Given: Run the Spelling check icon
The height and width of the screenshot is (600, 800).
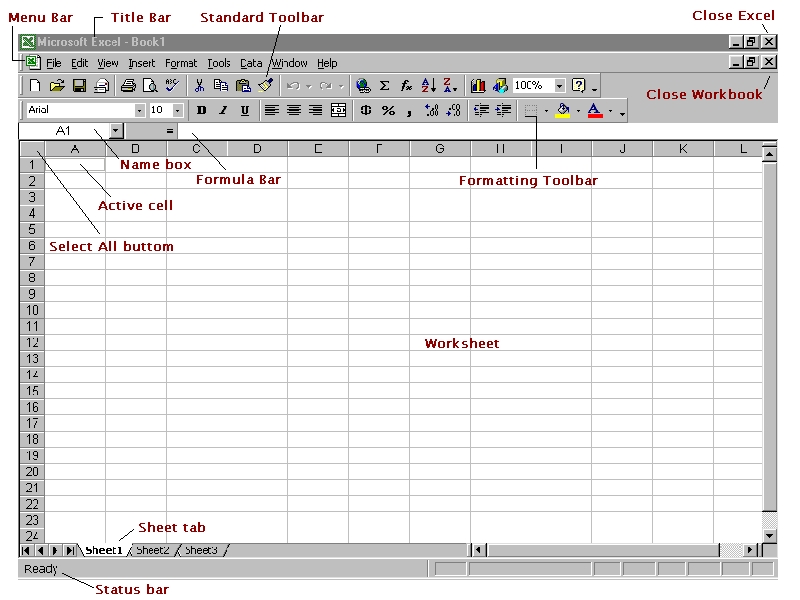Looking at the screenshot, I should (172, 85).
